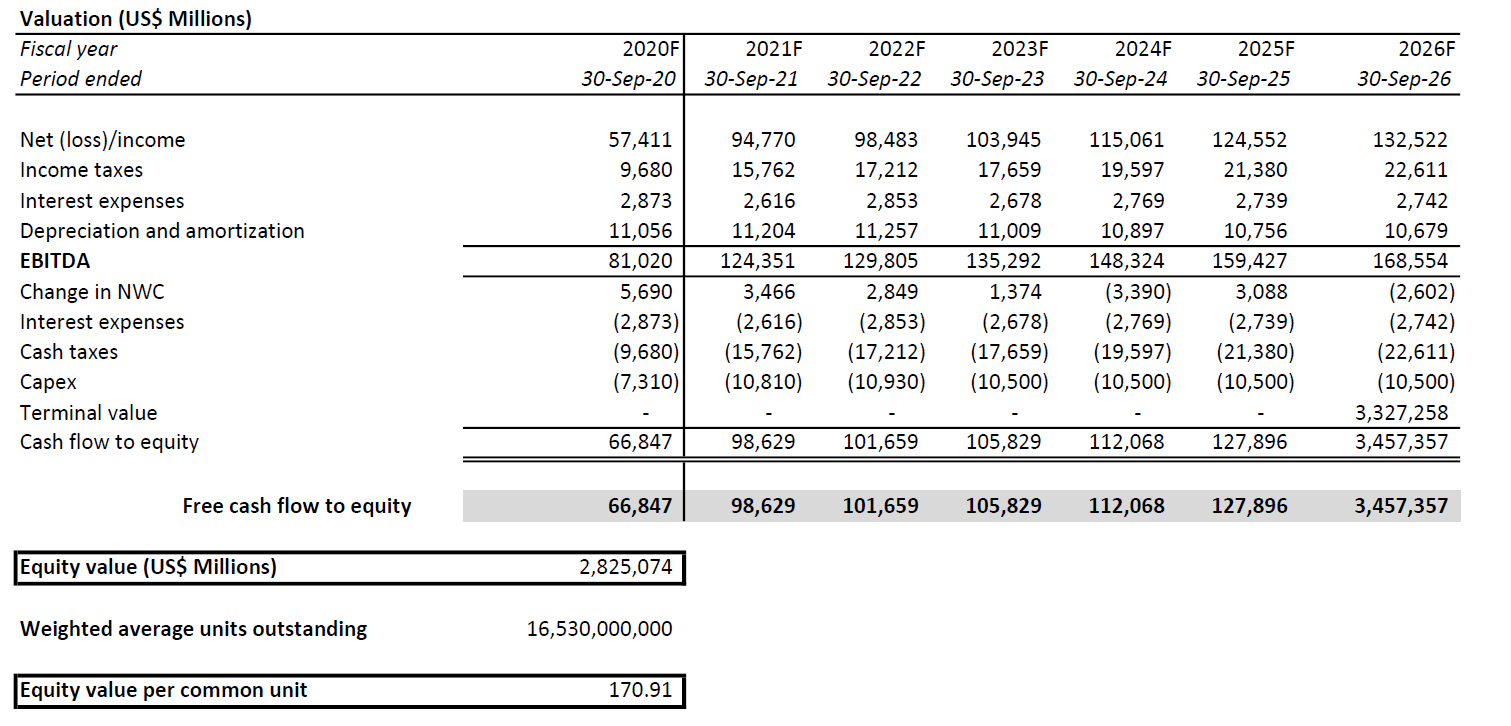Screen dimensions: 1511x726
Task: Select the 2023F column header
Action: 1018,48
